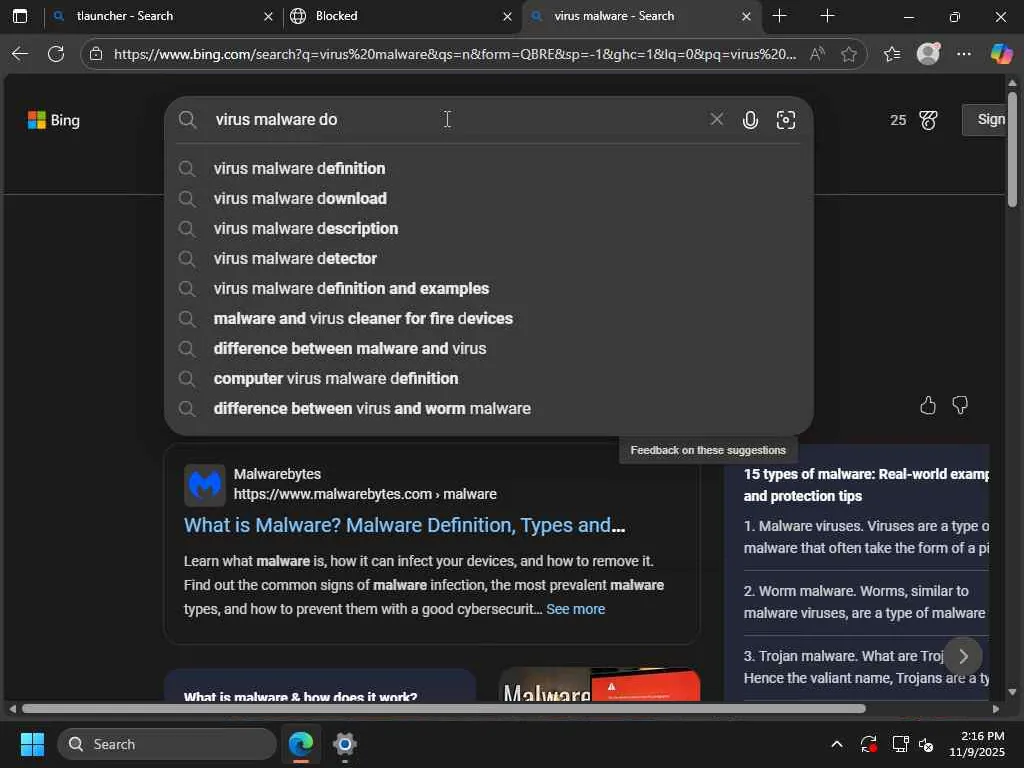Click the search magnifier icon in the Bing box
This screenshot has width=1024, height=768.
(187, 120)
